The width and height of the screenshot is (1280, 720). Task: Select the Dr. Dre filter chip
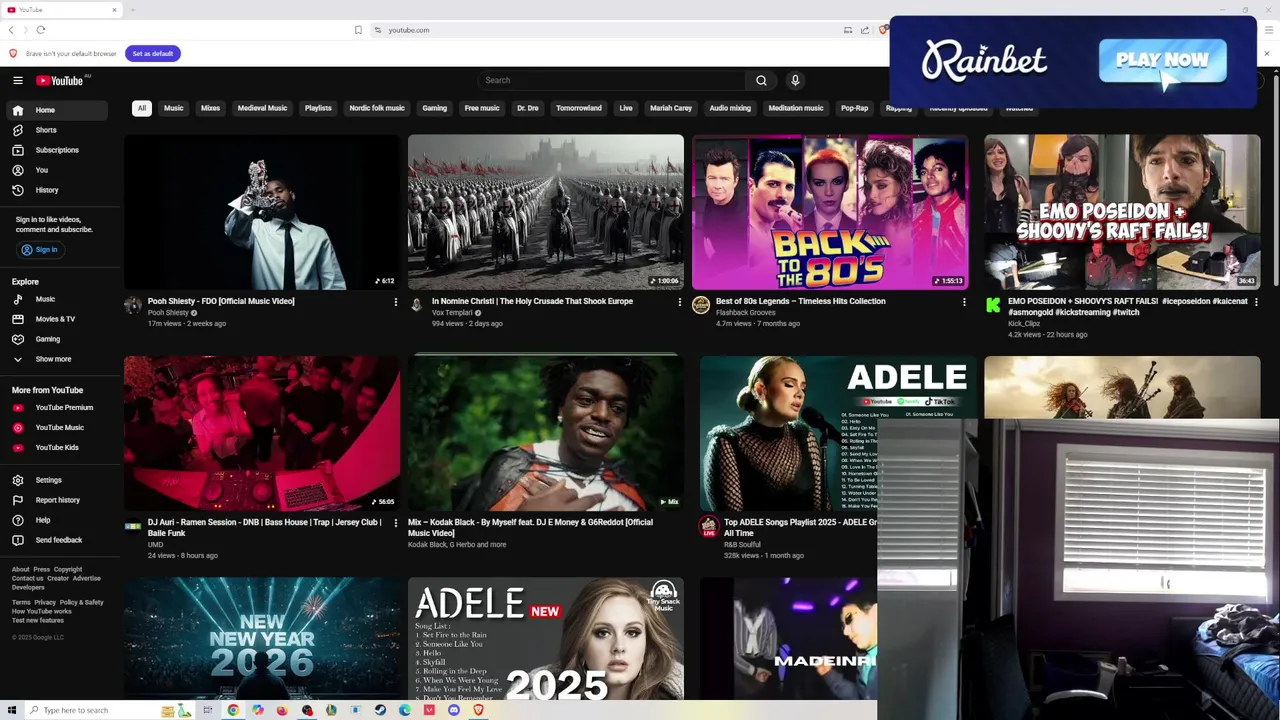point(527,108)
